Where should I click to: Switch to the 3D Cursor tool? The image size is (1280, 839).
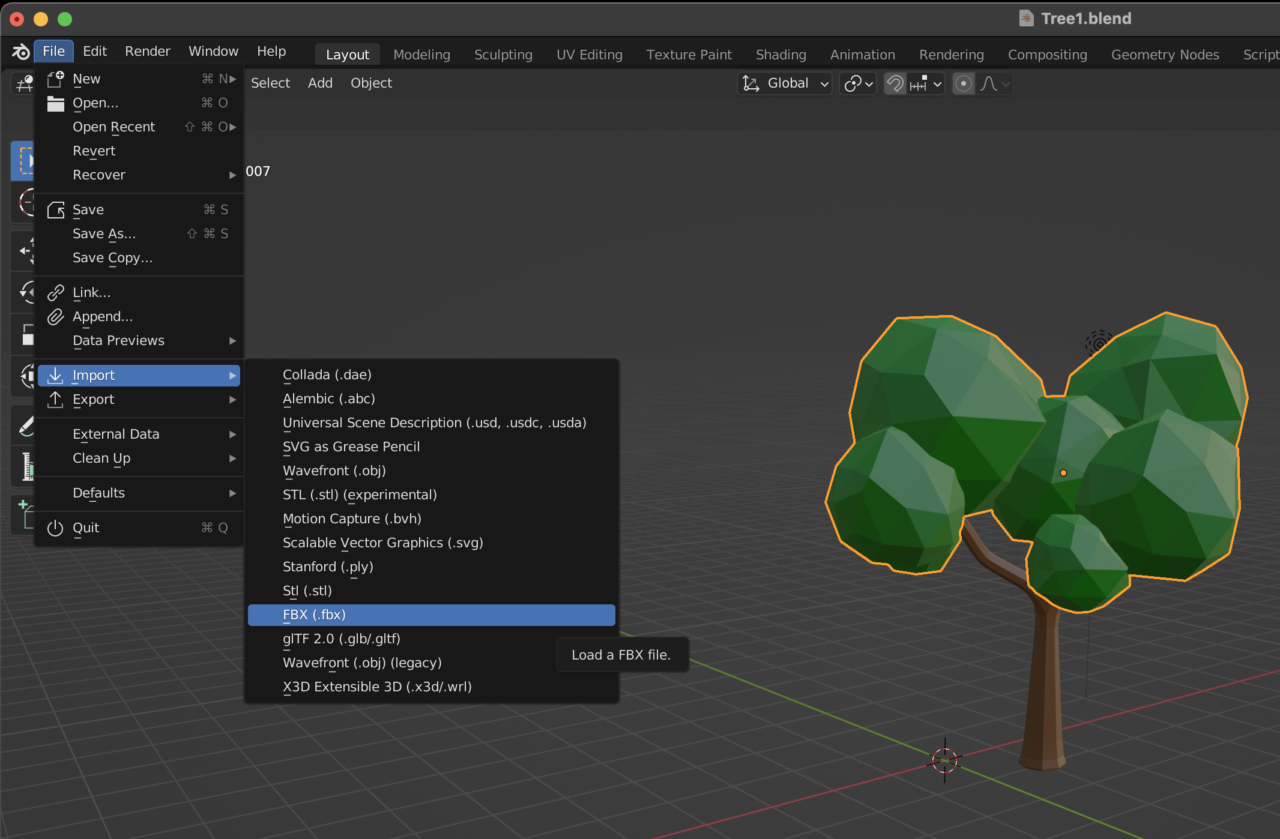pyautogui.click(x=22, y=202)
